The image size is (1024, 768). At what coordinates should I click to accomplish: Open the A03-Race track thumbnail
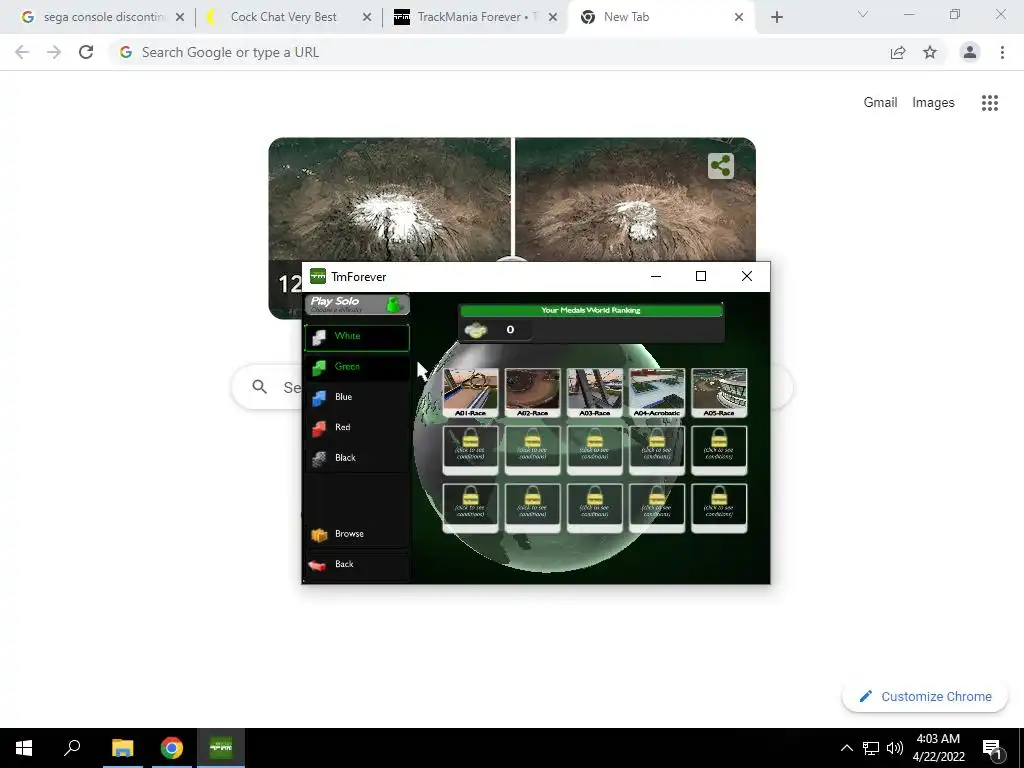(594, 392)
